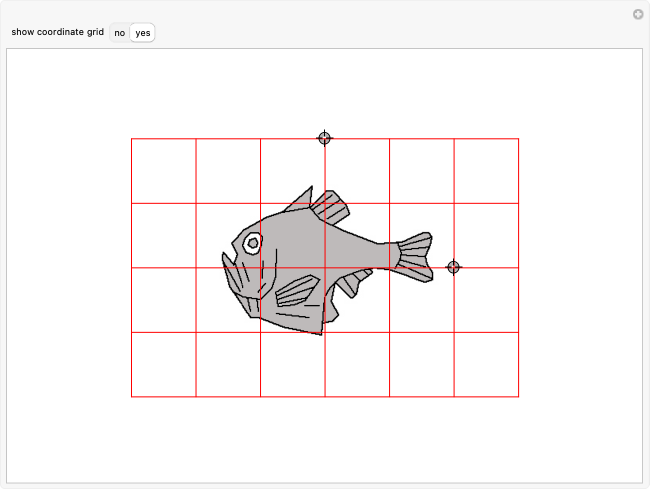Click the fish's open mouth with teeth
650x490 pixels.
pyautogui.click(x=236, y=273)
